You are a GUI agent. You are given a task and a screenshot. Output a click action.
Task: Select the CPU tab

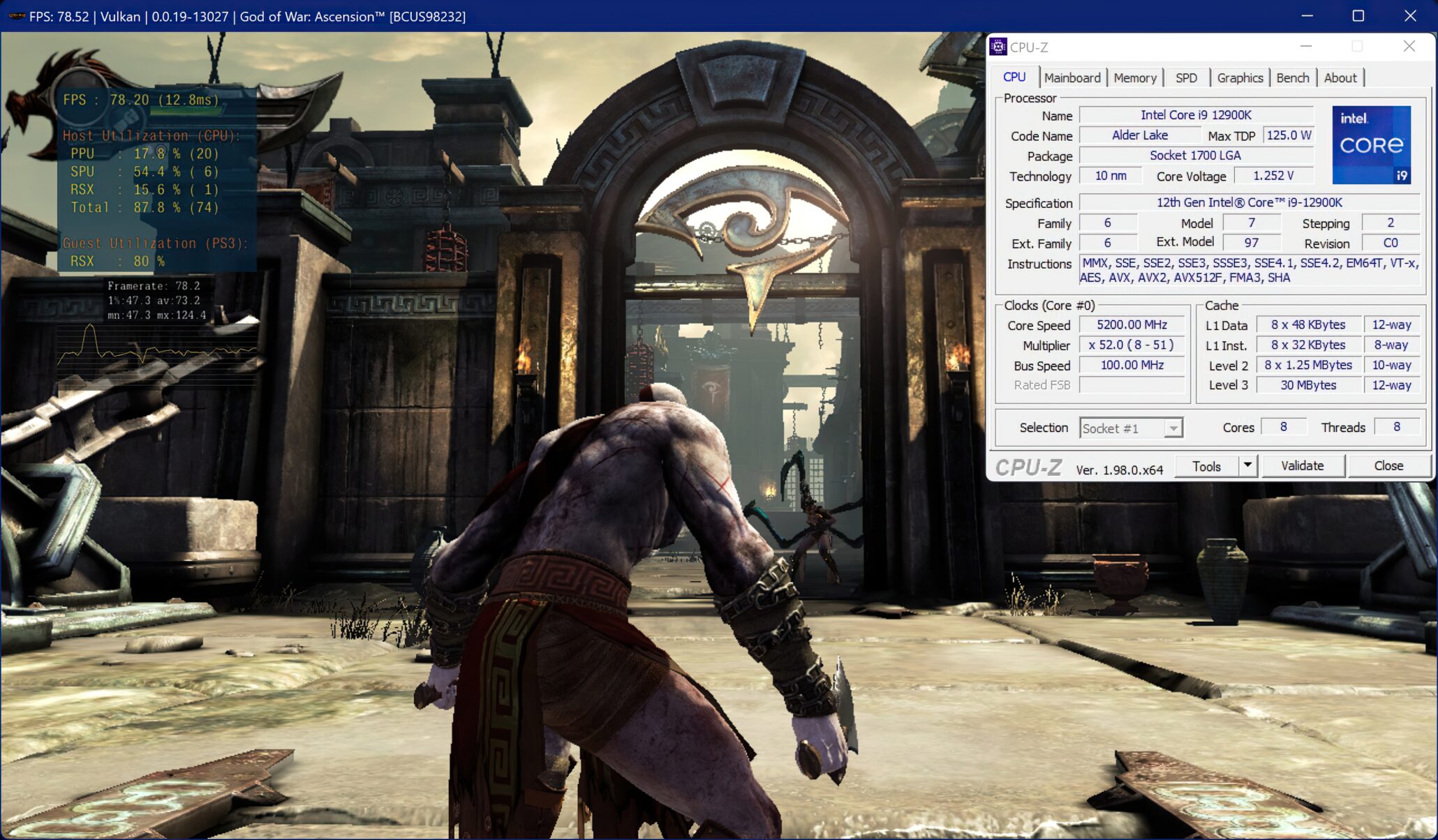(1014, 77)
